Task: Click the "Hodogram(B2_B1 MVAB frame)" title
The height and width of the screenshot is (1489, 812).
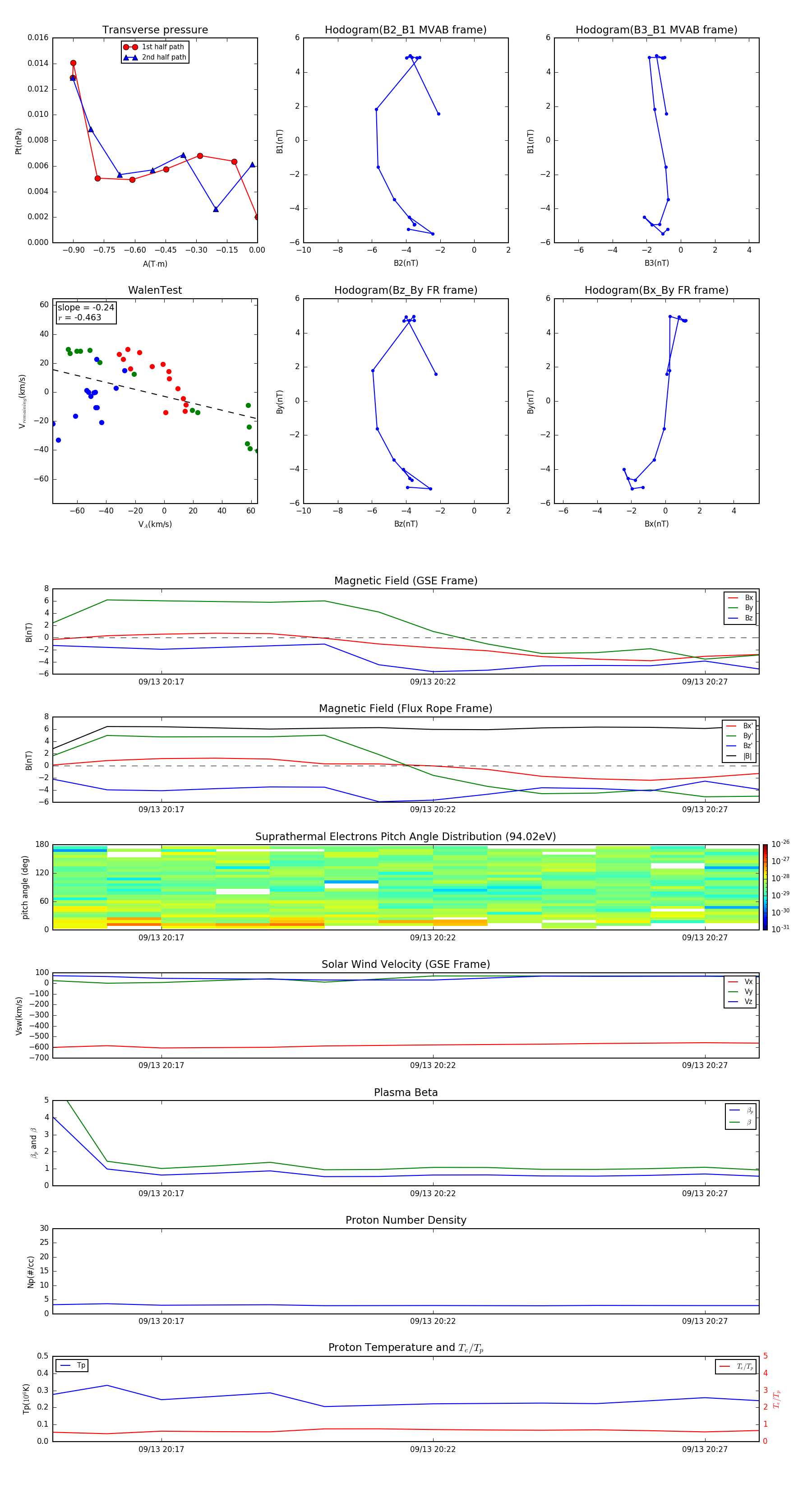Action: click(x=406, y=30)
